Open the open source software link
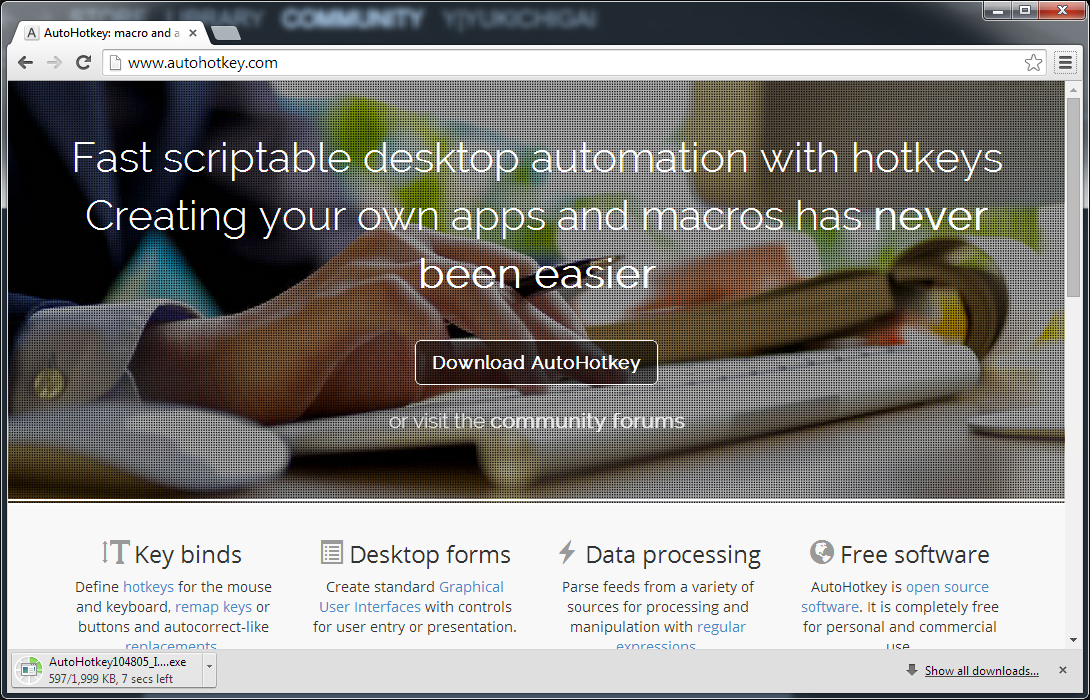This screenshot has height=700, width=1090. pyautogui.click(x=895, y=596)
